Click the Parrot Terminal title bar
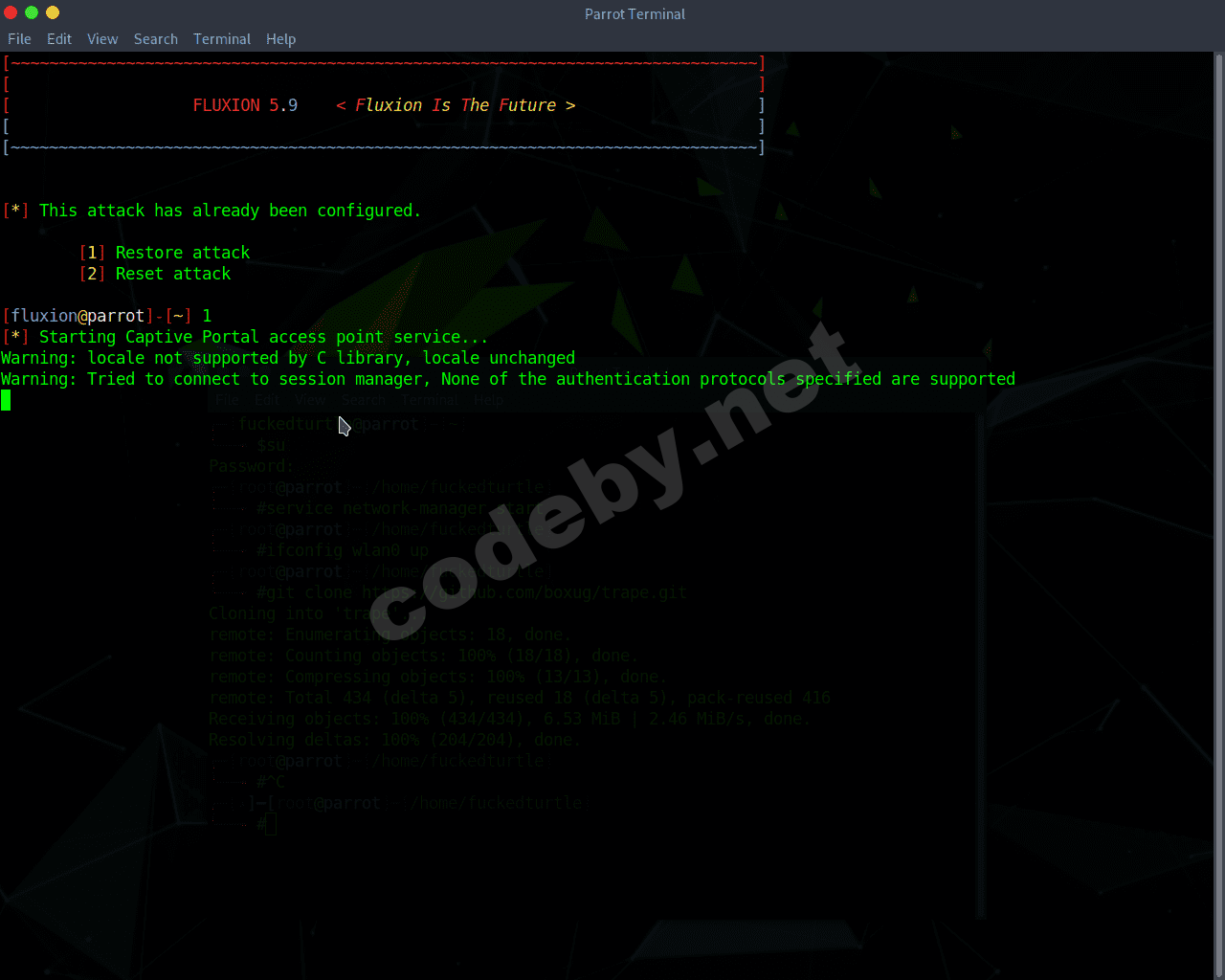 (635, 13)
